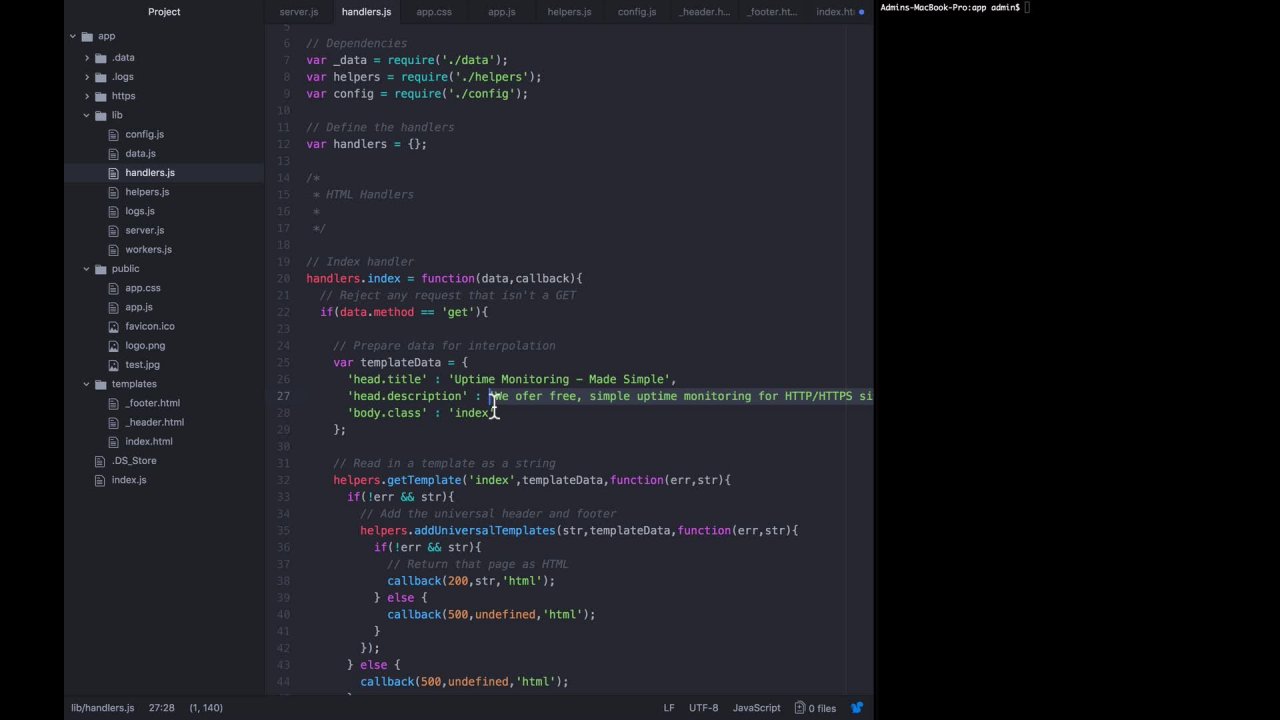Click the lib/handlers.js path in status bar

102,708
